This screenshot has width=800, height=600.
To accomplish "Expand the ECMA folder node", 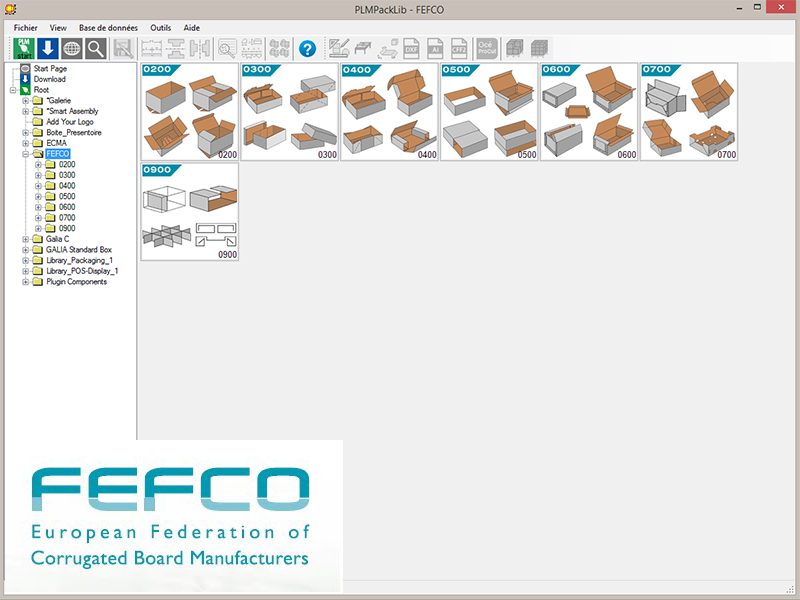I will coord(26,143).
